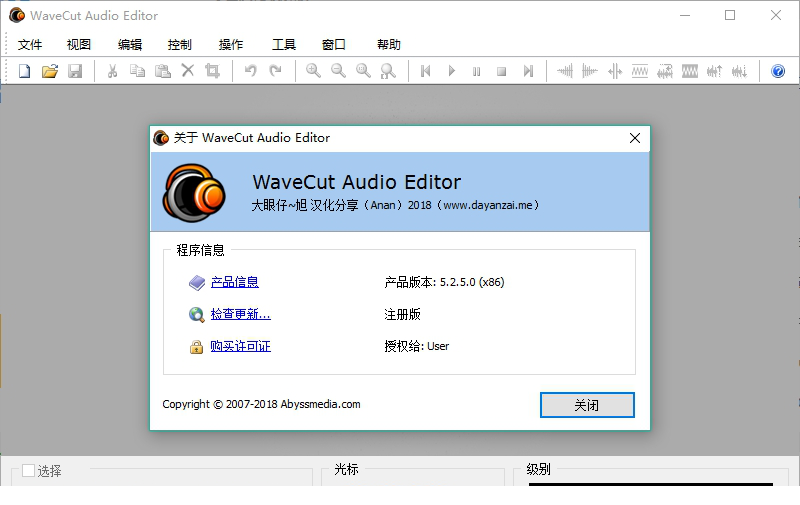
Task: Click the headphone logo in About dialog
Action: coord(194,193)
